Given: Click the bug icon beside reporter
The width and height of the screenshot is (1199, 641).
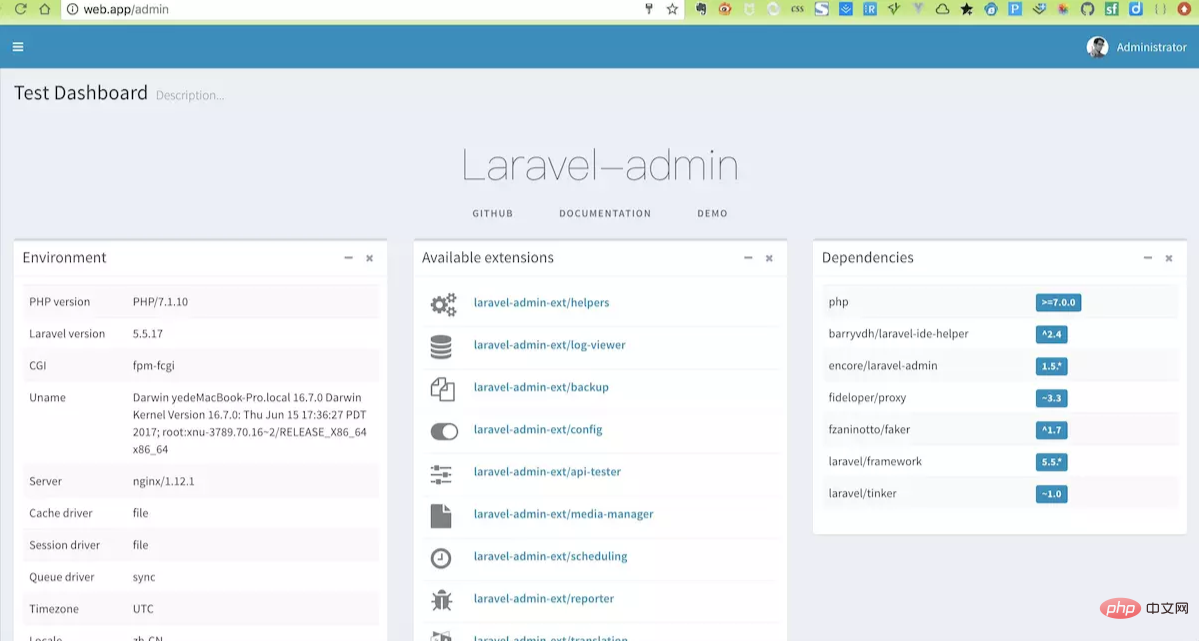Looking at the screenshot, I should (x=441, y=600).
